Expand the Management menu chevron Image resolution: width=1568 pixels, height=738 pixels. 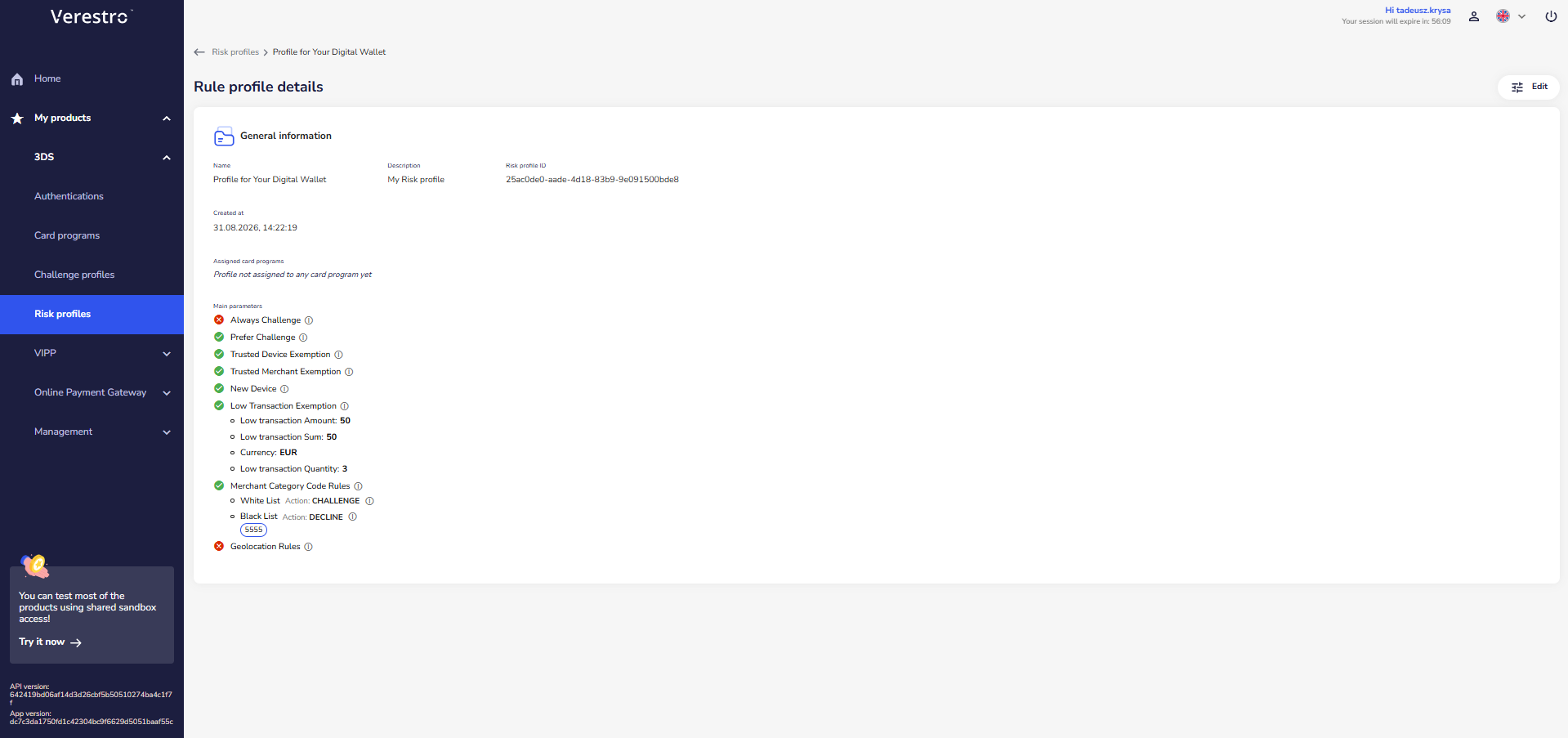[167, 432]
